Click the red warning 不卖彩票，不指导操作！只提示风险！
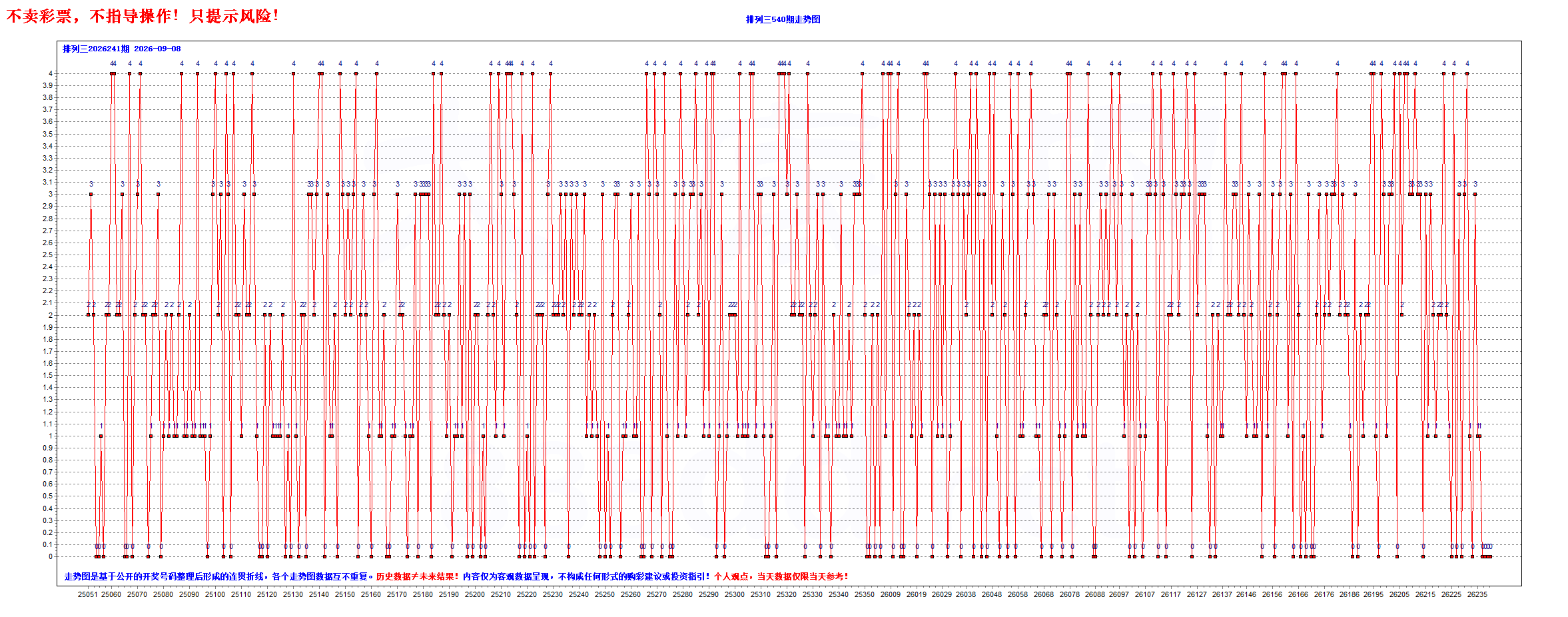1568x617 pixels. (x=143, y=16)
